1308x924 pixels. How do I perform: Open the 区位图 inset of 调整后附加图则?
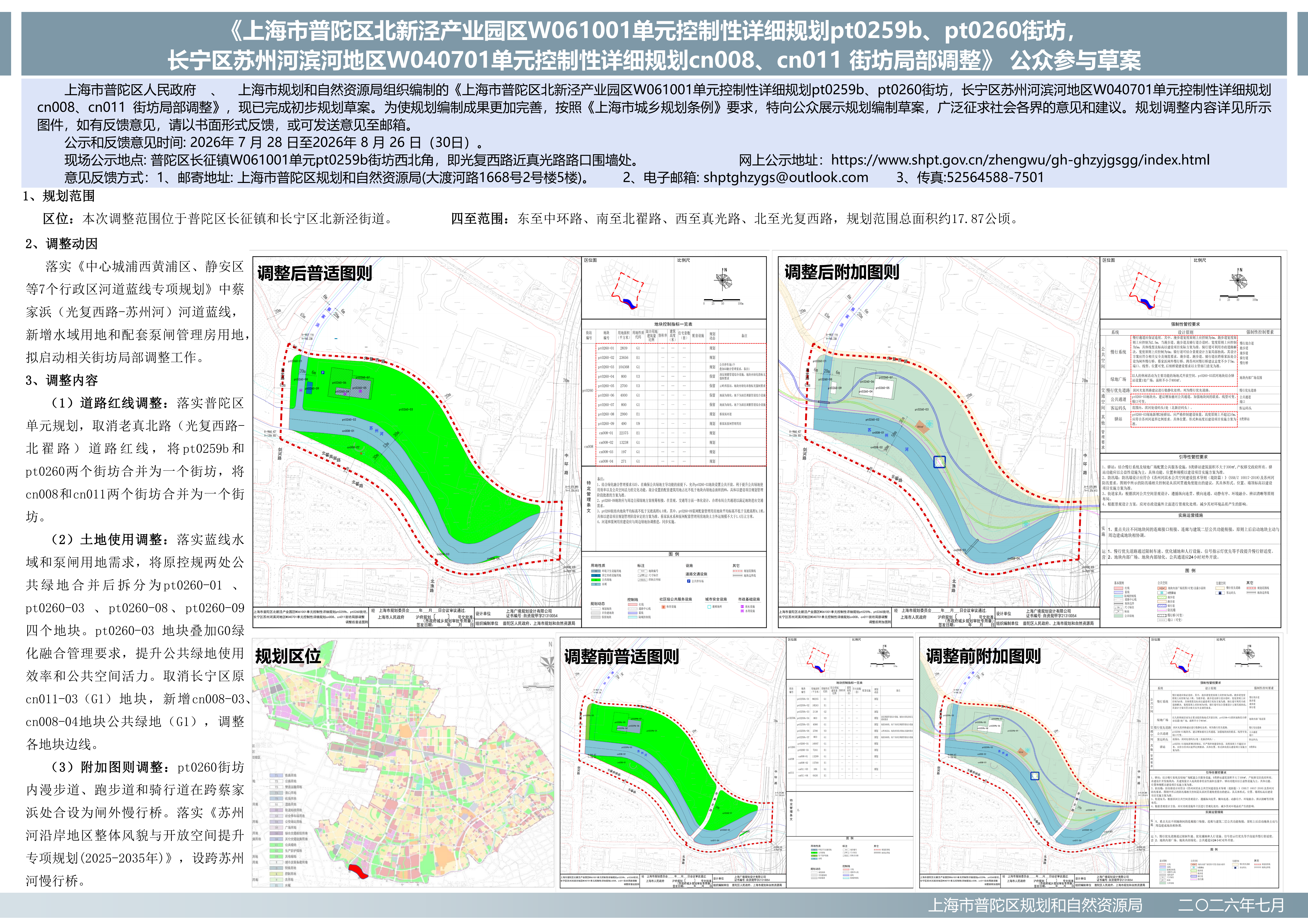(x=1146, y=288)
